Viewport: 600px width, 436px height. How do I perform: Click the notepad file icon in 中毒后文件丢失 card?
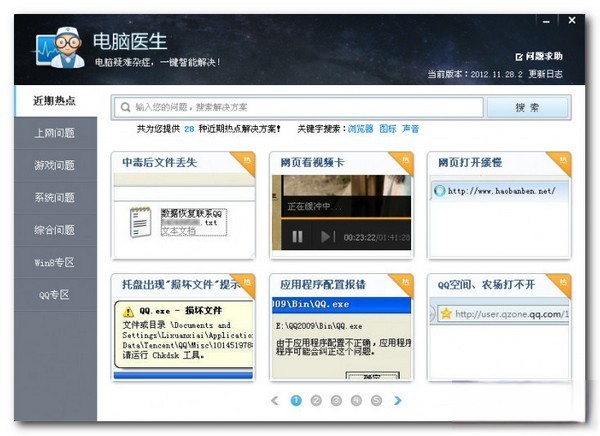point(140,222)
